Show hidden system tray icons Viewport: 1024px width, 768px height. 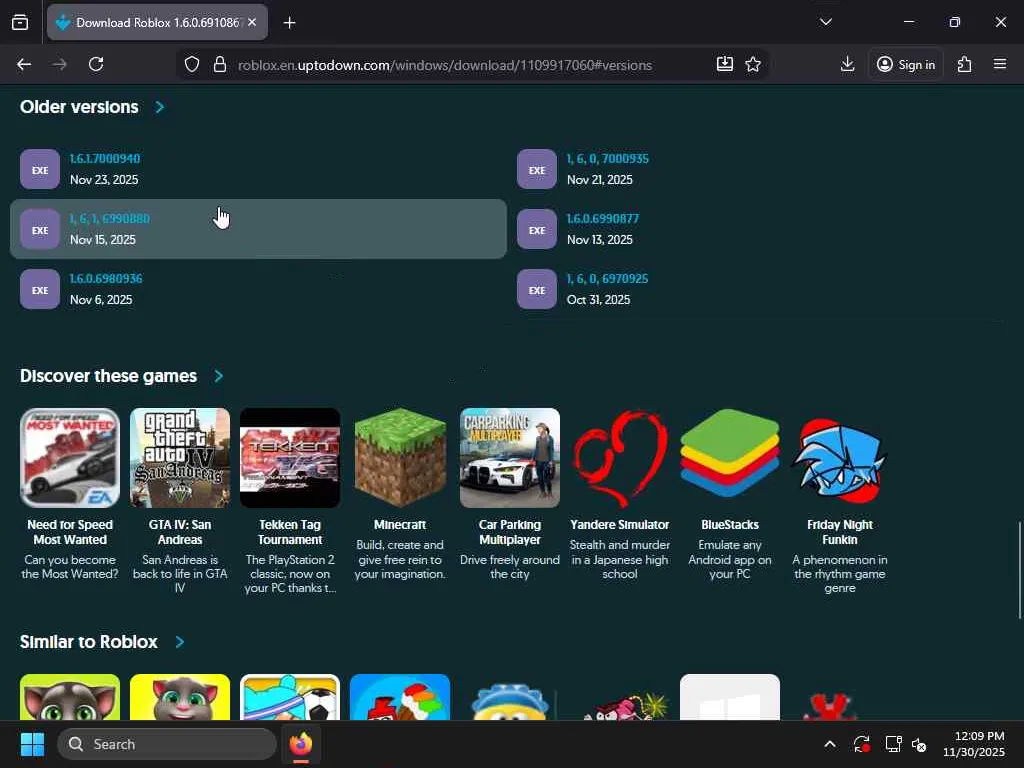(x=829, y=744)
